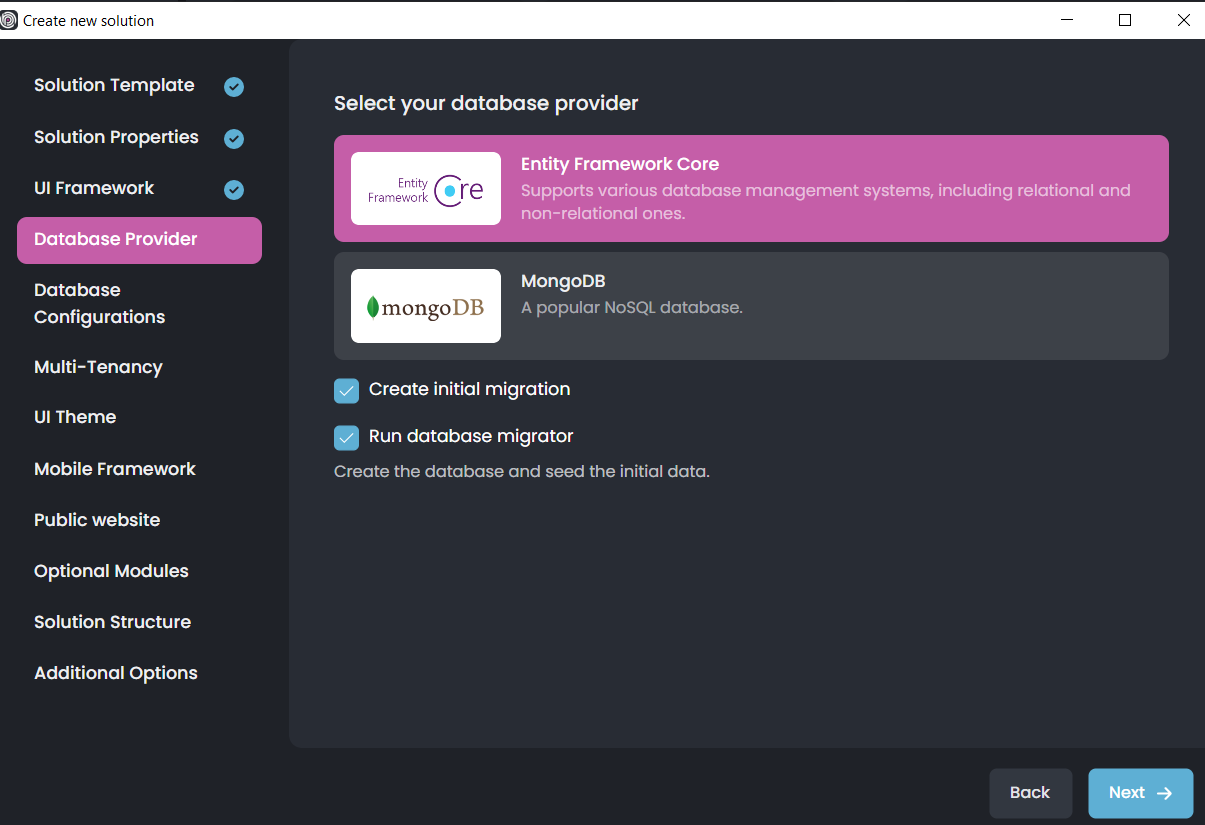Click the "Select your database provider" heading
Image resolution: width=1205 pixels, height=825 pixels.
click(486, 103)
